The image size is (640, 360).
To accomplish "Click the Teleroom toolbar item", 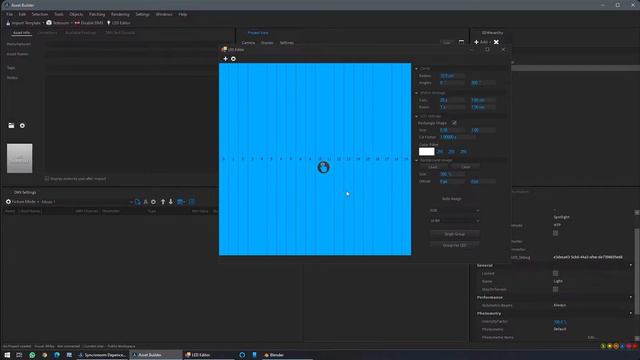I will pos(58,23).
